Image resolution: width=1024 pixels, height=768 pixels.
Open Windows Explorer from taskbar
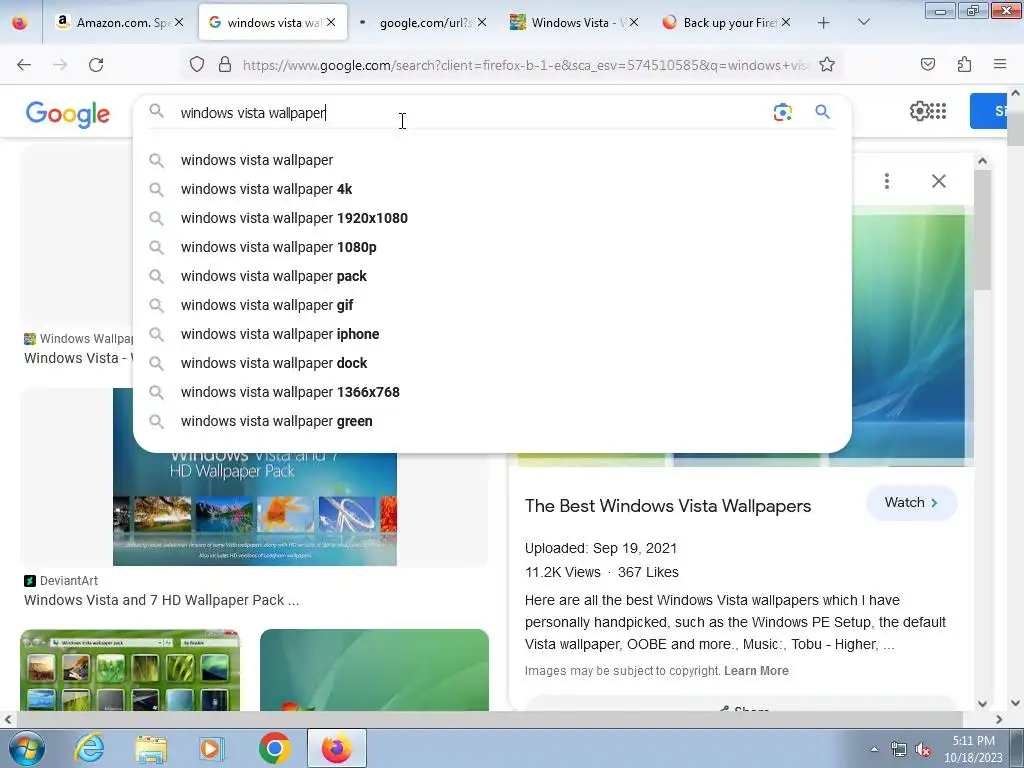click(x=151, y=748)
